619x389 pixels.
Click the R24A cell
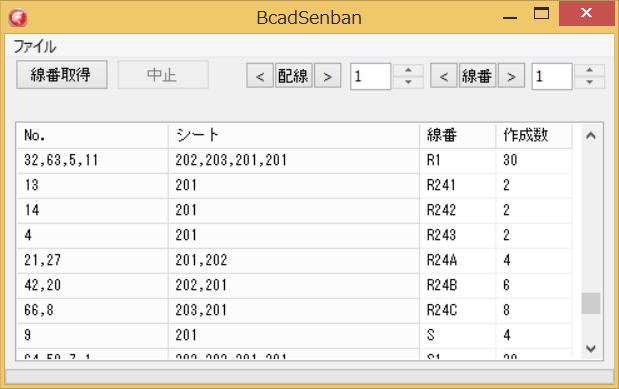(458, 261)
